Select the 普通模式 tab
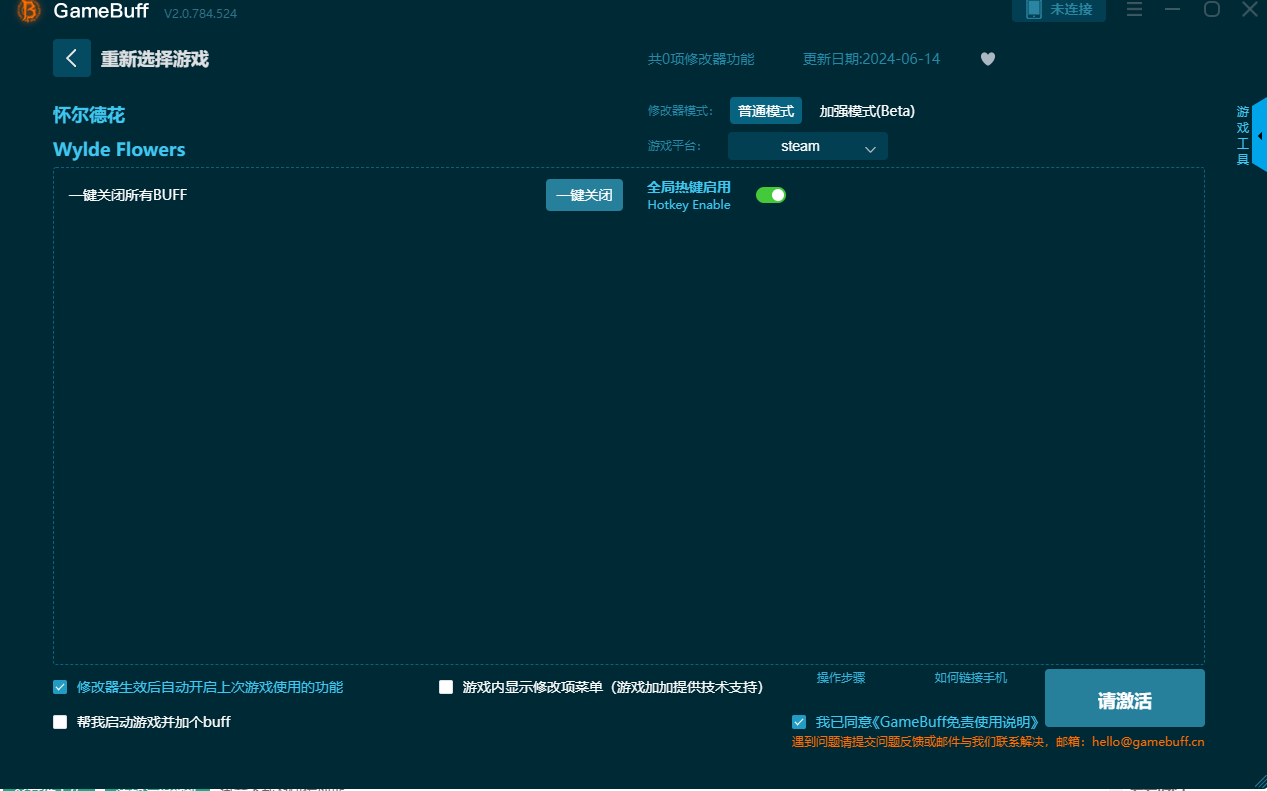The image size is (1267, 791). point(766,111)
